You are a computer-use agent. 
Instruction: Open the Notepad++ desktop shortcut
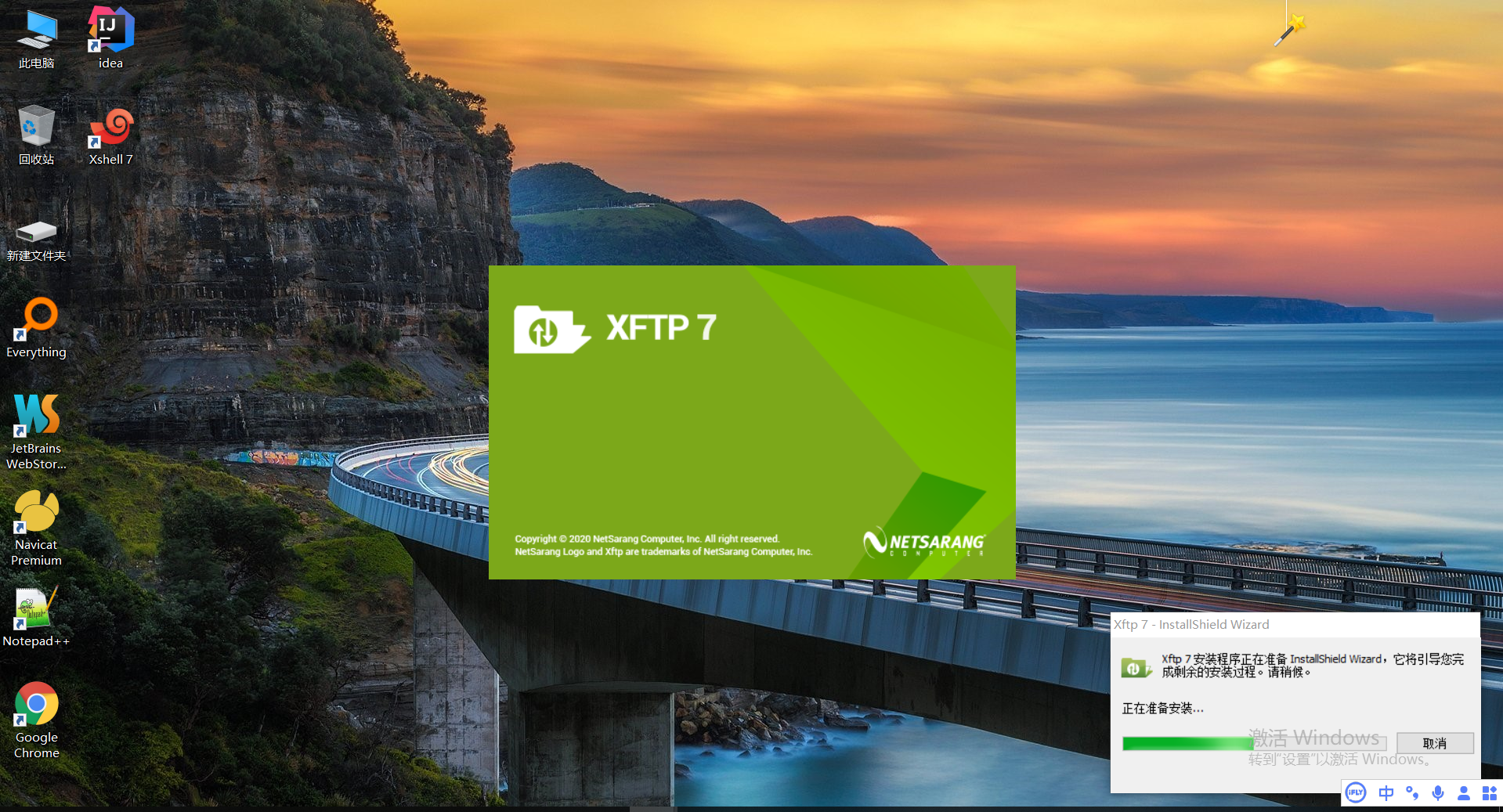(x=36, y=617)
